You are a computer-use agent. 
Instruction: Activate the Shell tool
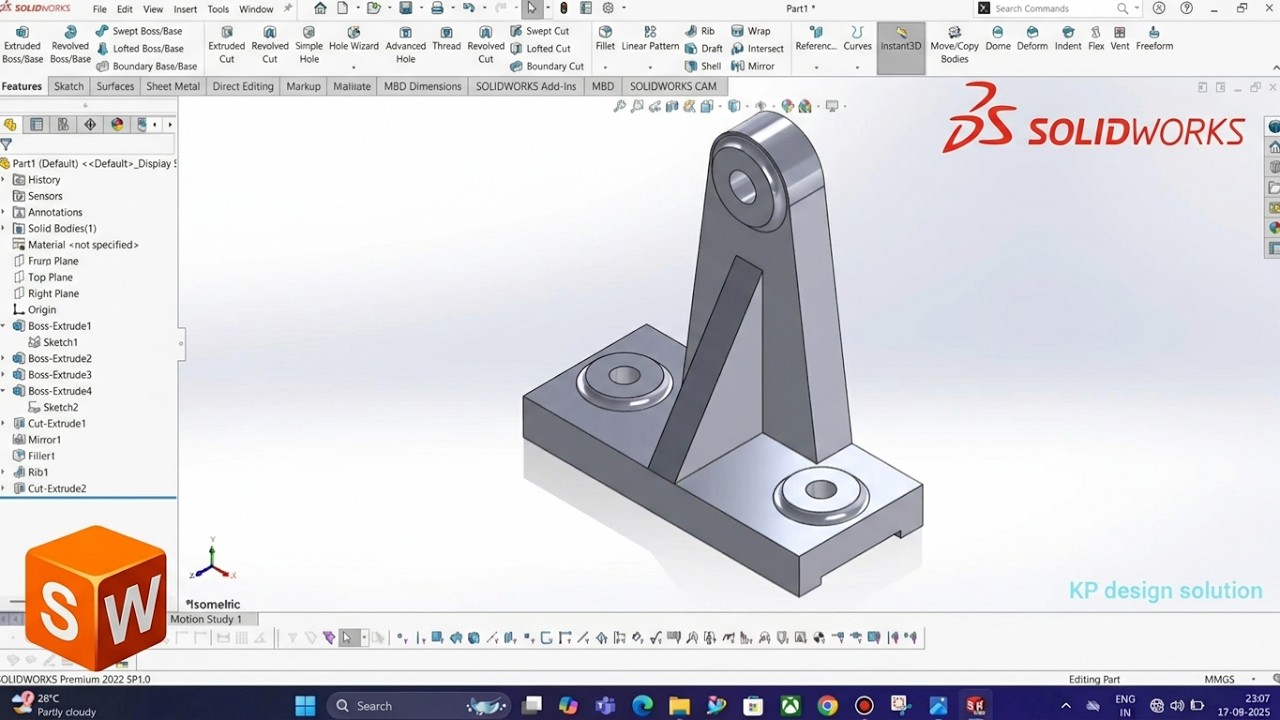pos(703,66)
